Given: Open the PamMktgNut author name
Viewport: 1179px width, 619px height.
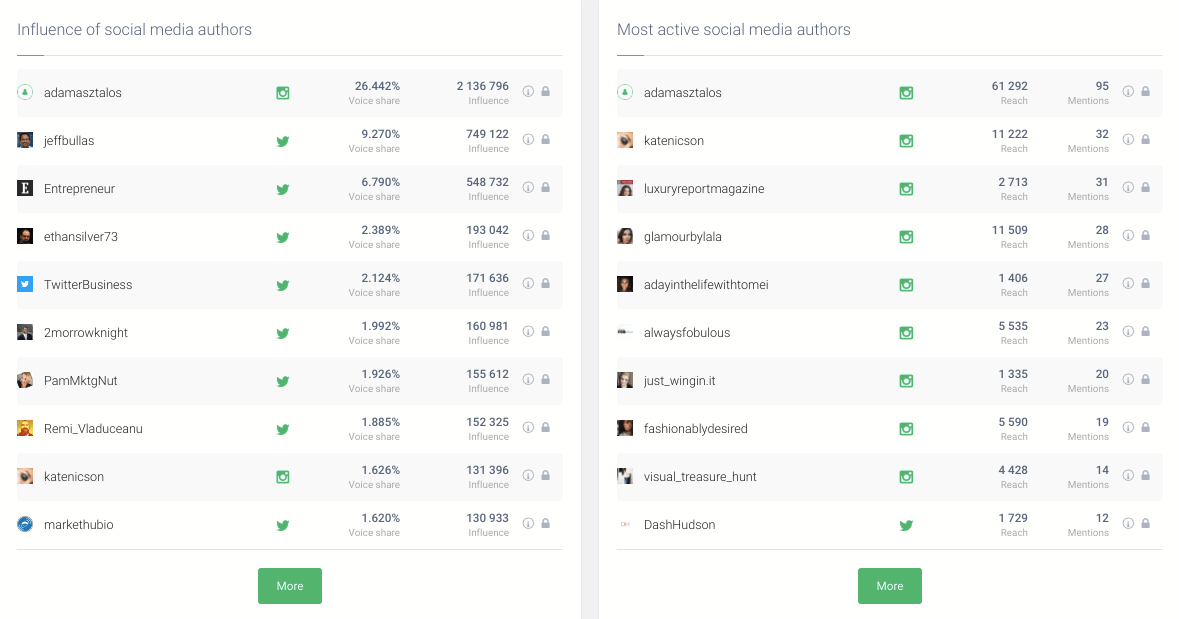Looking at the screenshot, I should pos(81,381).
